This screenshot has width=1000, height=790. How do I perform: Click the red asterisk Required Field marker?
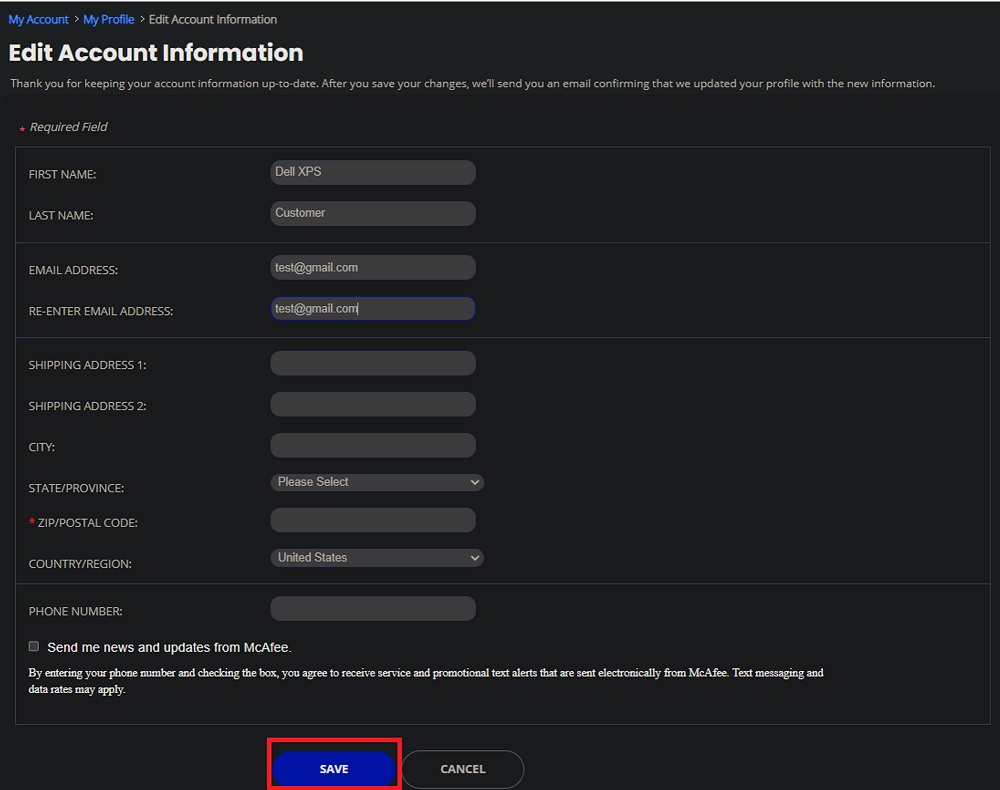(21, 128)
